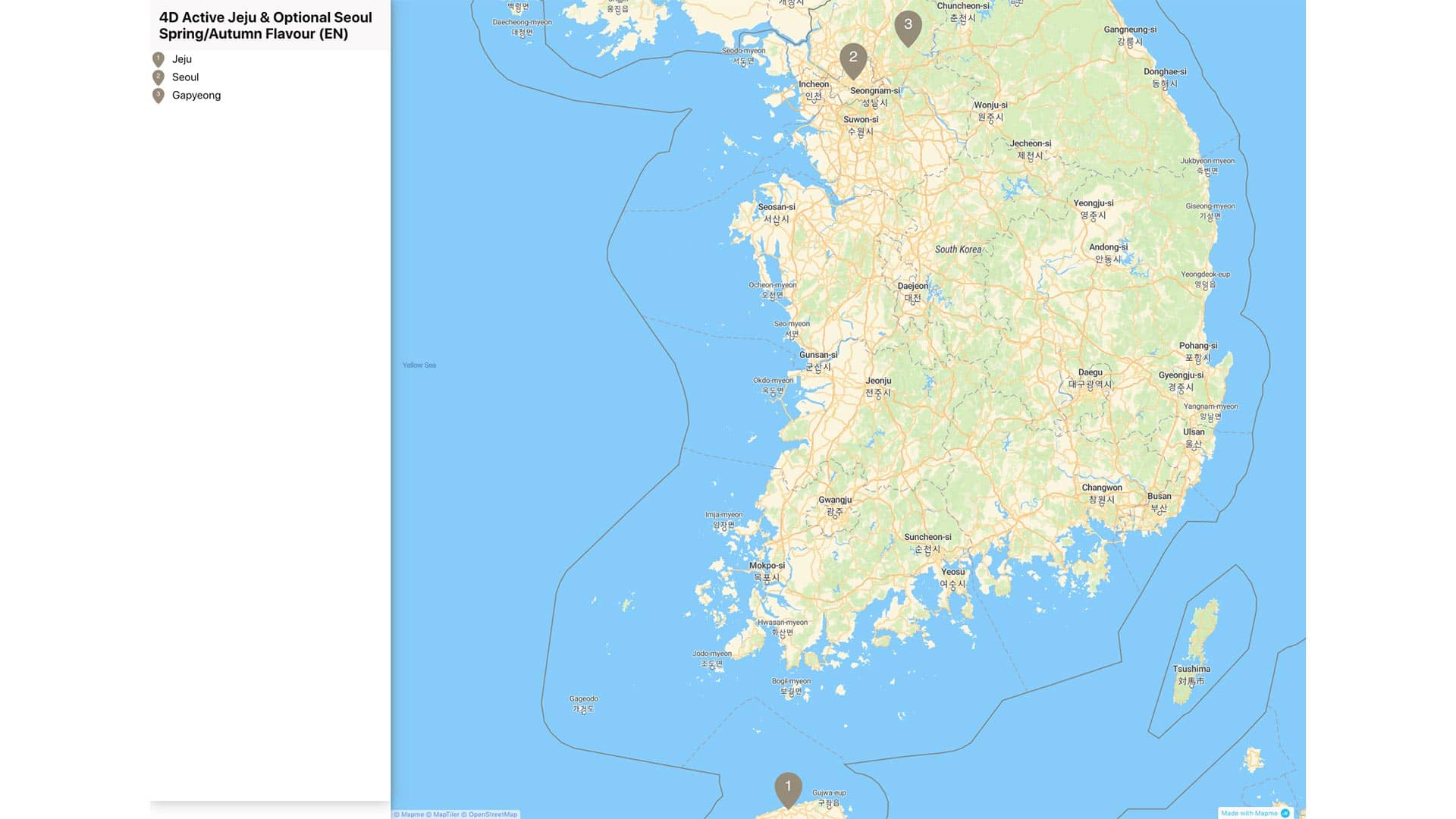The image size is (1456, 819).
Task: Select Gapyeong in the location list
Action: point(196,96)
